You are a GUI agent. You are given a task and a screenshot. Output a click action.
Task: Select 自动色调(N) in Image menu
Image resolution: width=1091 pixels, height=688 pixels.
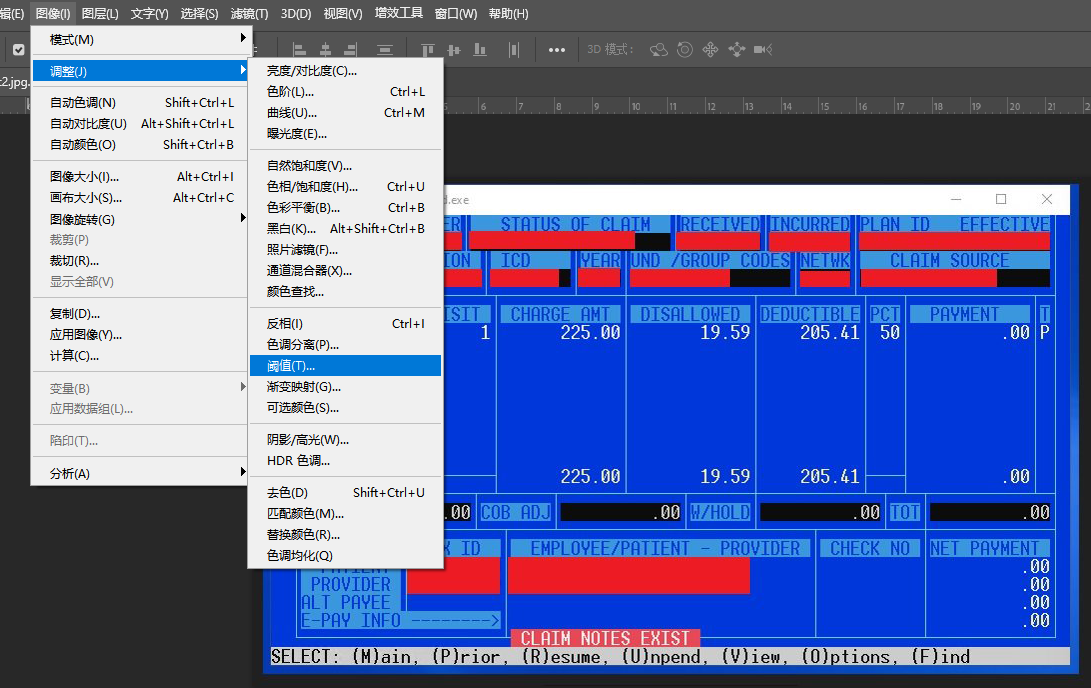(140, 102)
